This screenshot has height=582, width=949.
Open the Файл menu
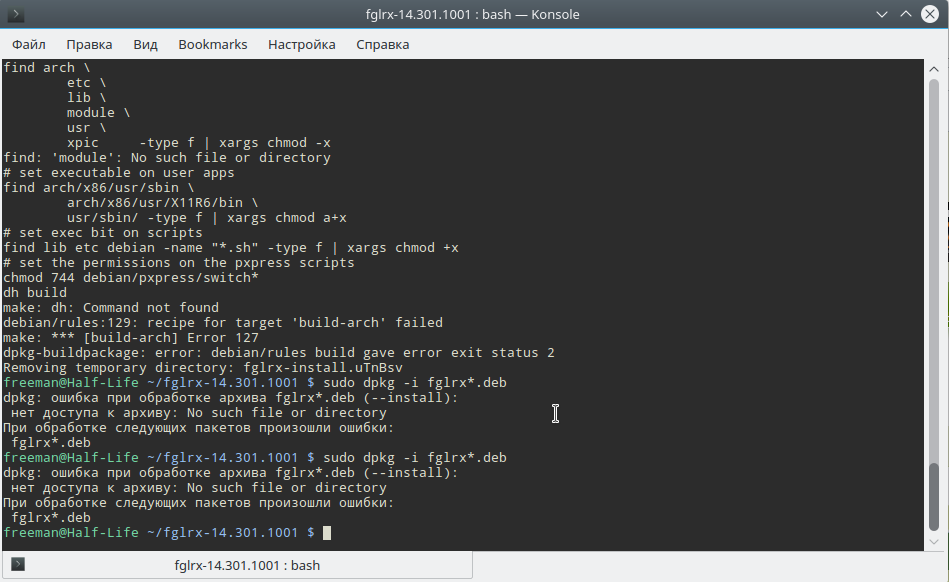click(29, 44)
